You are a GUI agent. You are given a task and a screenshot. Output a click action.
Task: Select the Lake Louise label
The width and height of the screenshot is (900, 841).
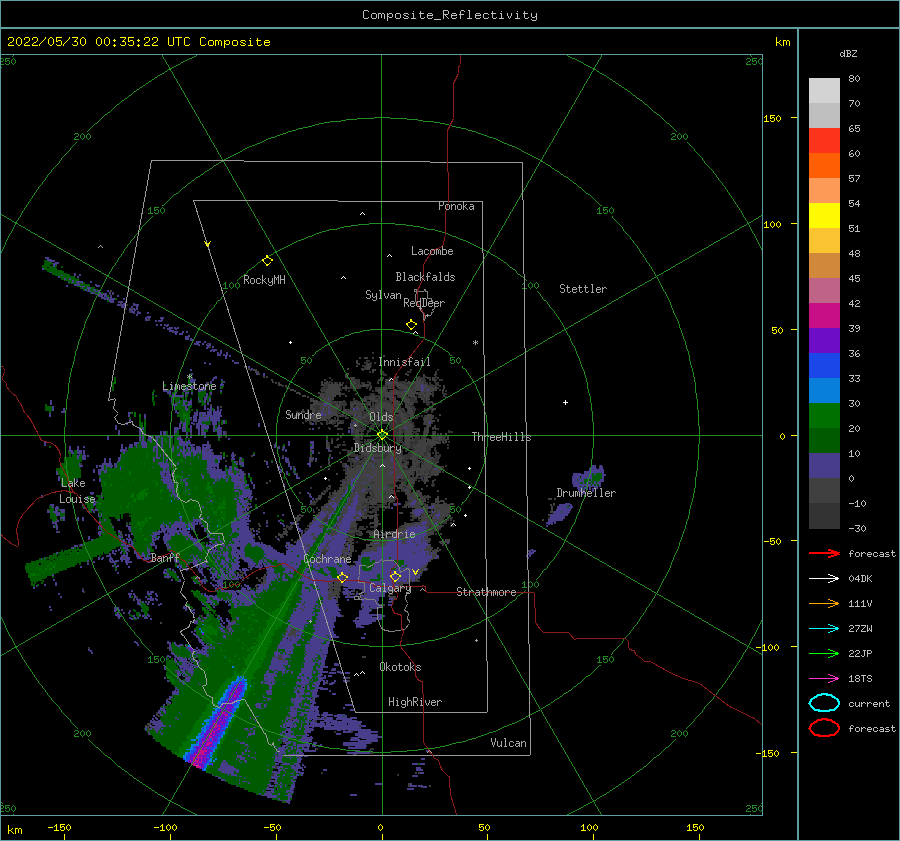[77, 491]
